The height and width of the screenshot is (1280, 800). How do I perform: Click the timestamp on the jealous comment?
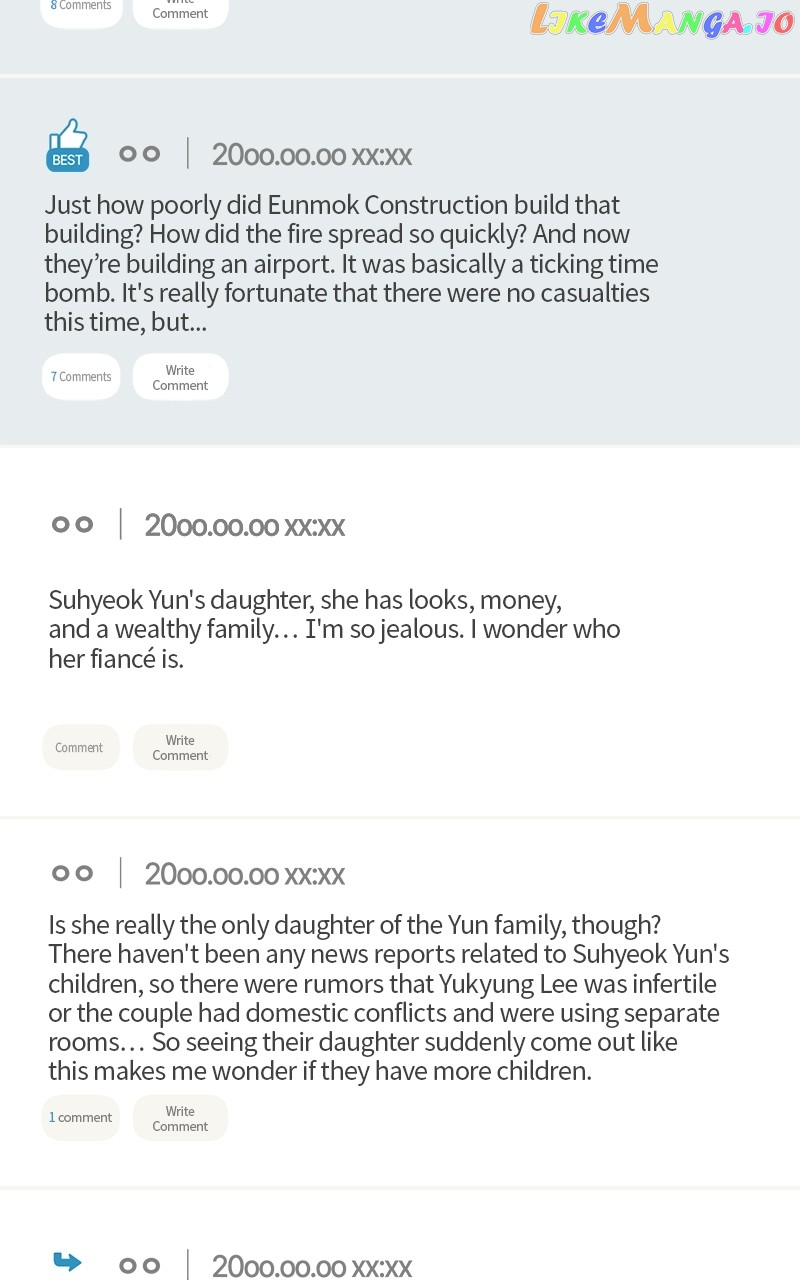245,525
